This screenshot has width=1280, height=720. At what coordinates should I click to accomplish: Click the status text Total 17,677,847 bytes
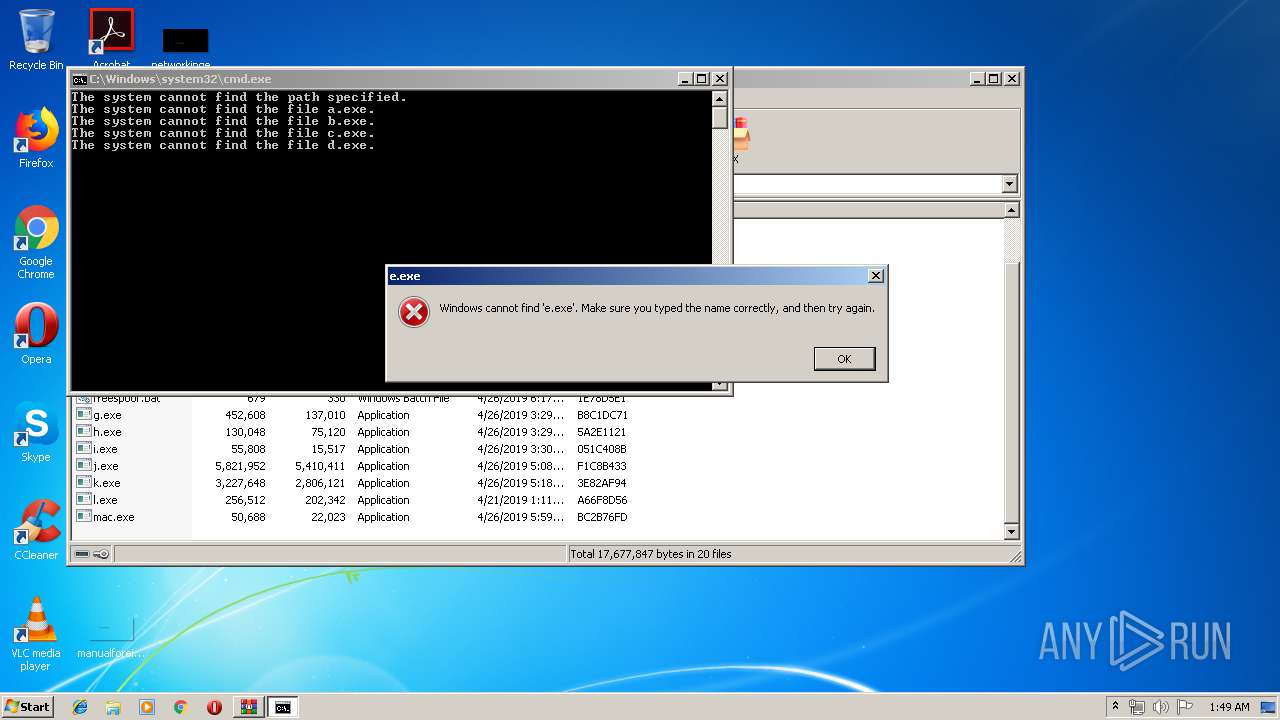point(651,554)
